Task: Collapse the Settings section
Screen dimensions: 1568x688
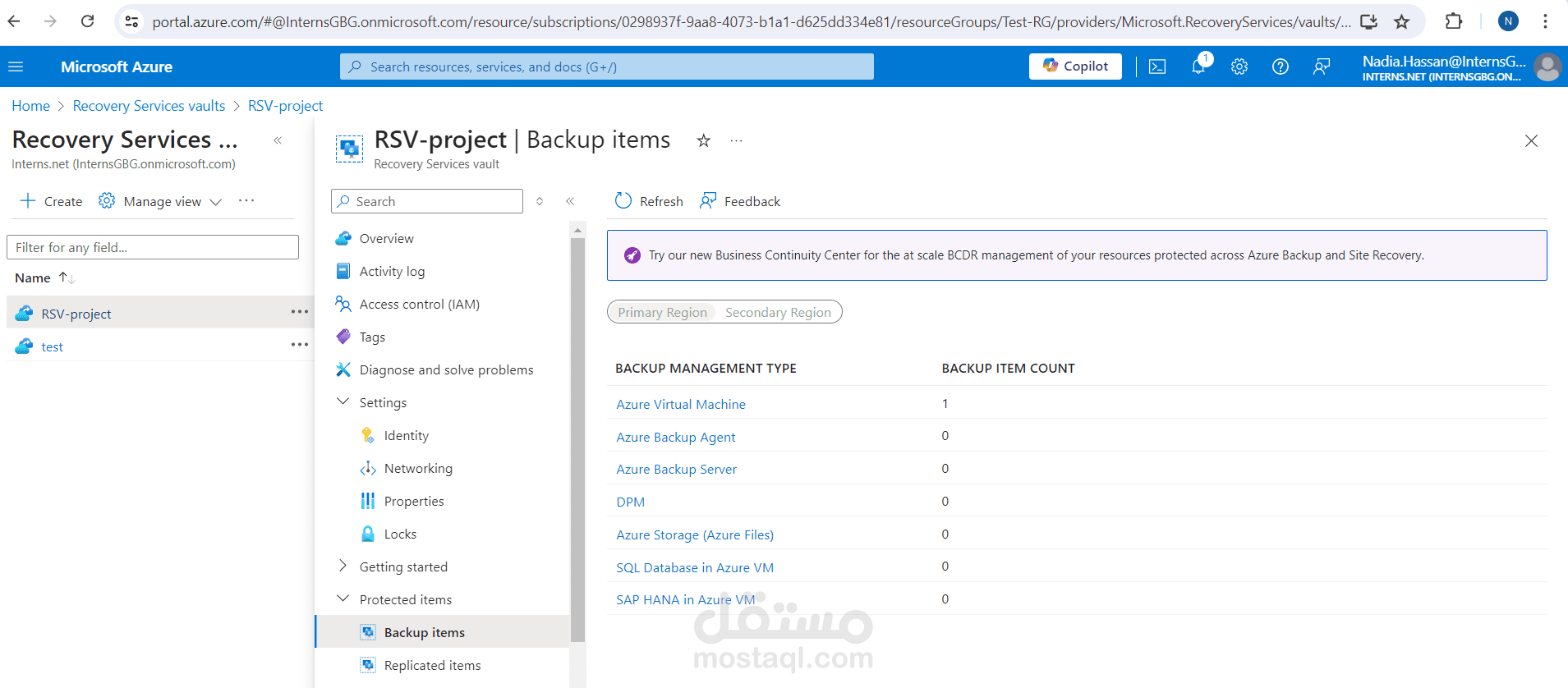Action: 343,402
